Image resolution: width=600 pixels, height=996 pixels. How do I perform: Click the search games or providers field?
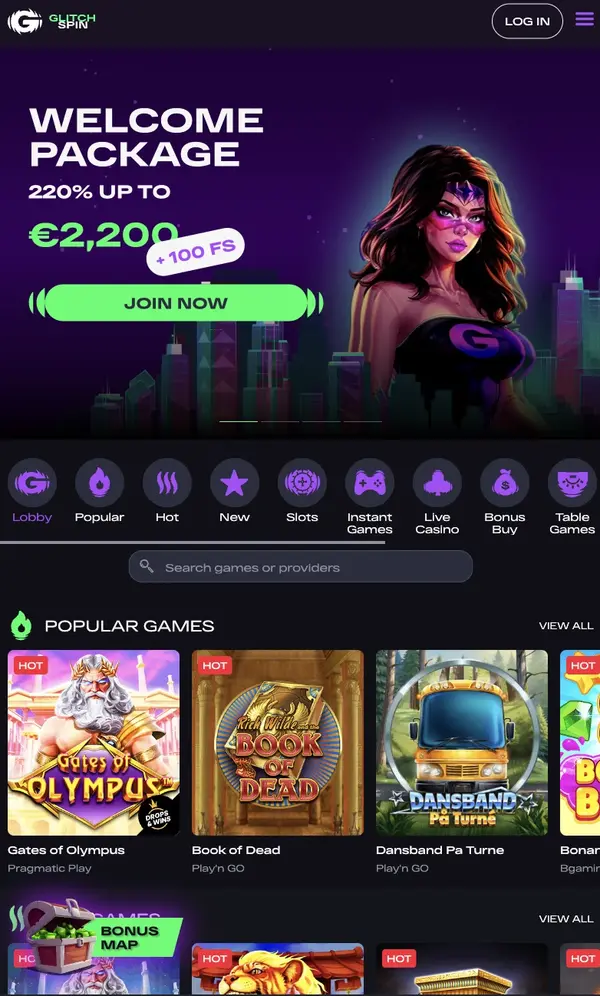(300, 567)
